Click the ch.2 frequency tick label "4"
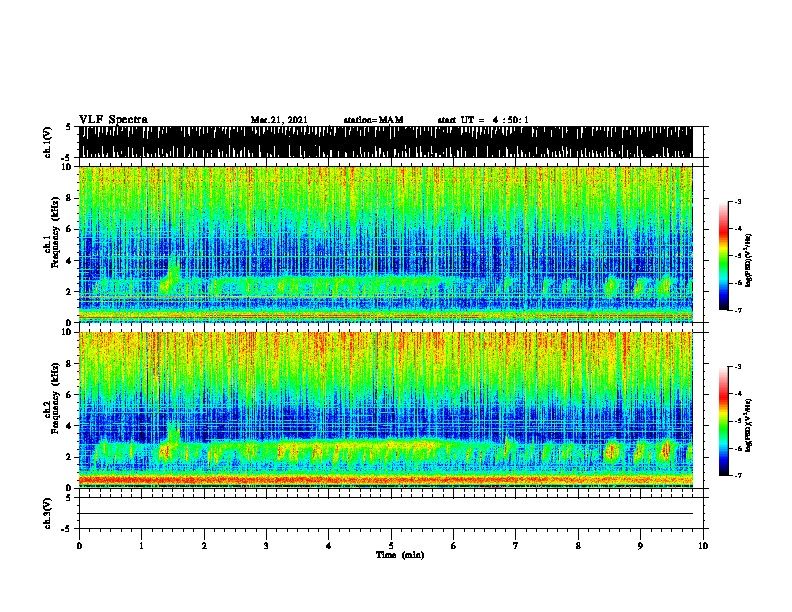This screenshot has width=792, height=612. click(71, 426)
